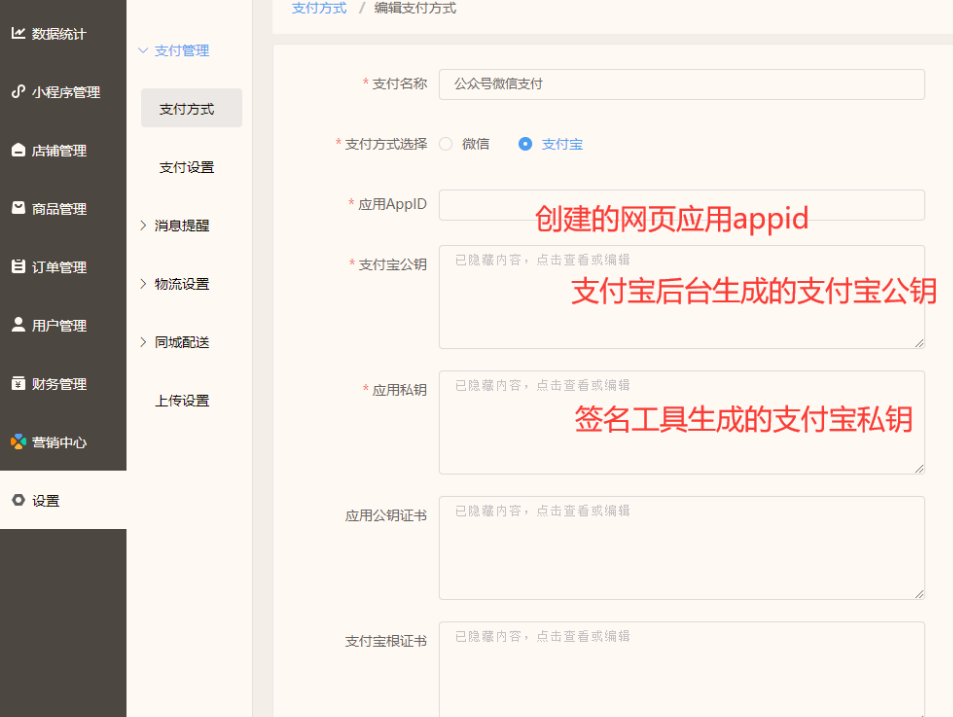This screenshot has width=953, height=717.
Task: Expand the 物流设置 chevron
Action: tap(143, 284)
